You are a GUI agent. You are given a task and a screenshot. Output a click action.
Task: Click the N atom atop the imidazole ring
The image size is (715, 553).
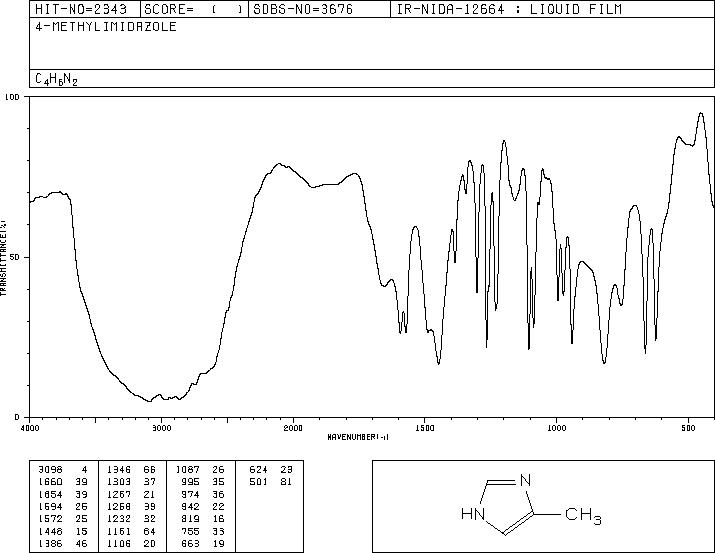(525, 481)
